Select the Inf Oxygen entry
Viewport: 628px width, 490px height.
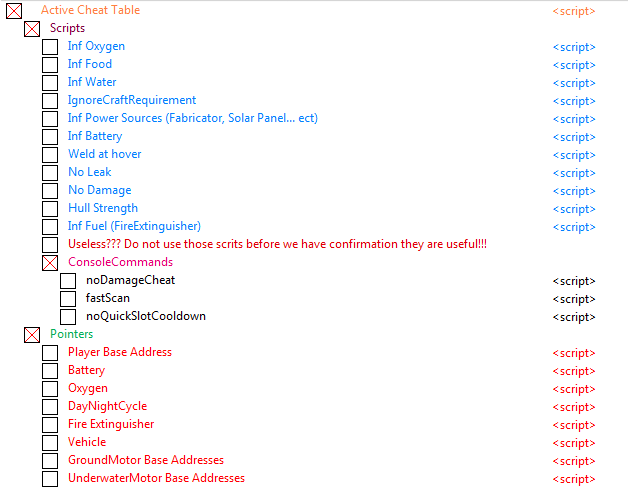click(96, 46)
